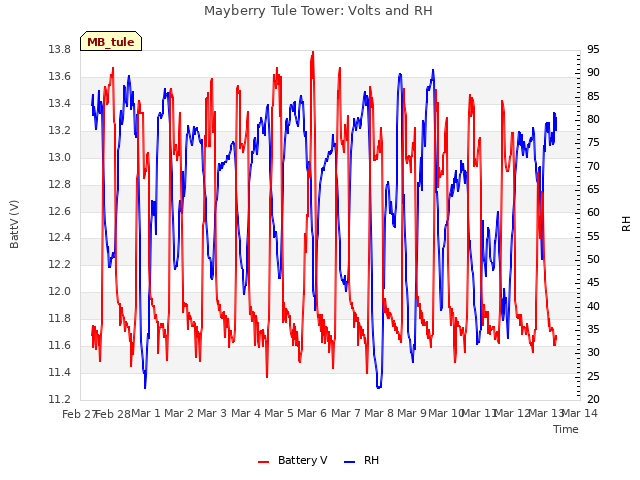Viewport: 640px width, 480px height.
Task: Click the 65 tick on the RH axis
Action: (x=593, y=189)
